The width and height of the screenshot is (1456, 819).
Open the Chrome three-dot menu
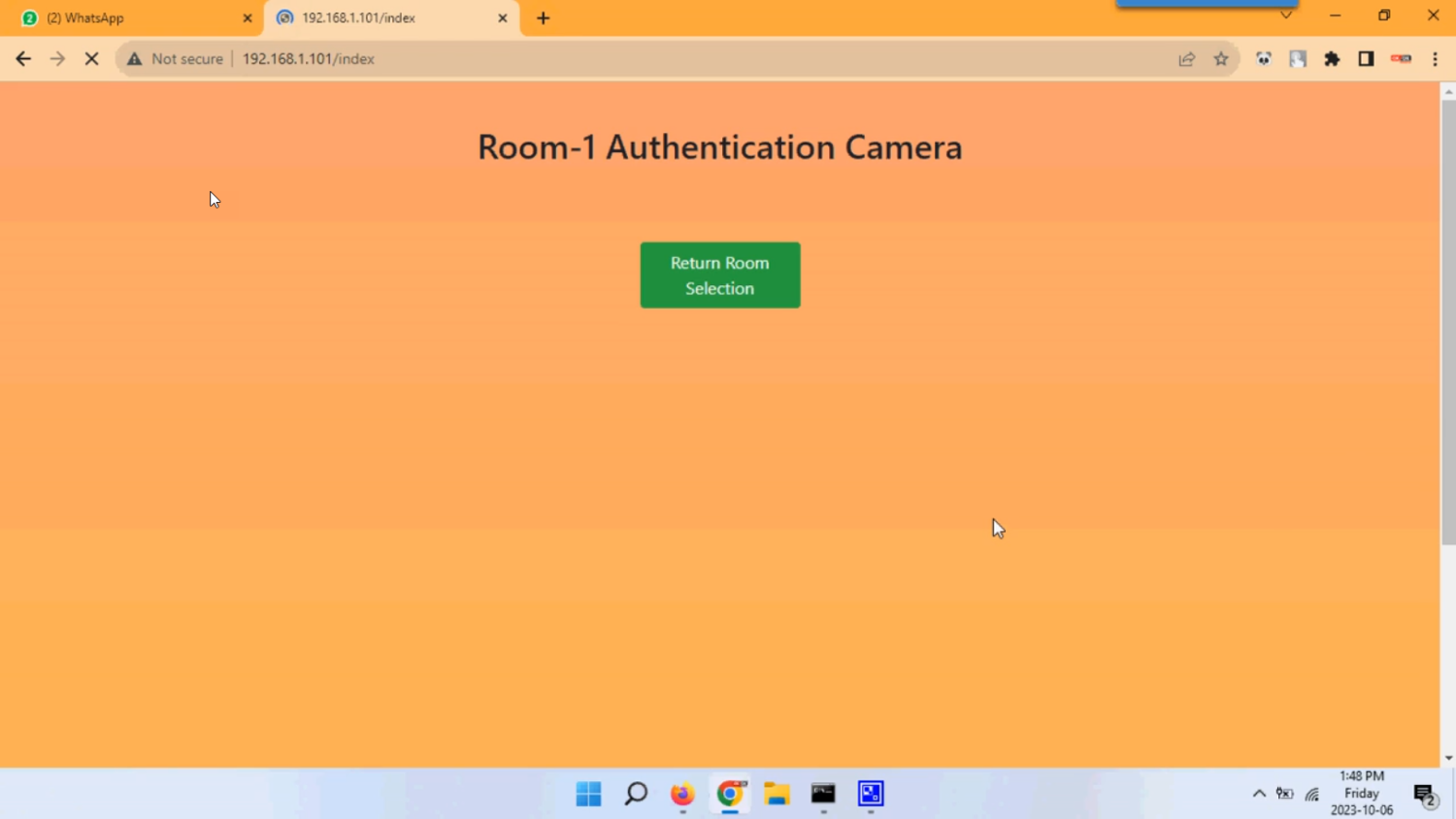(1435, 59)
